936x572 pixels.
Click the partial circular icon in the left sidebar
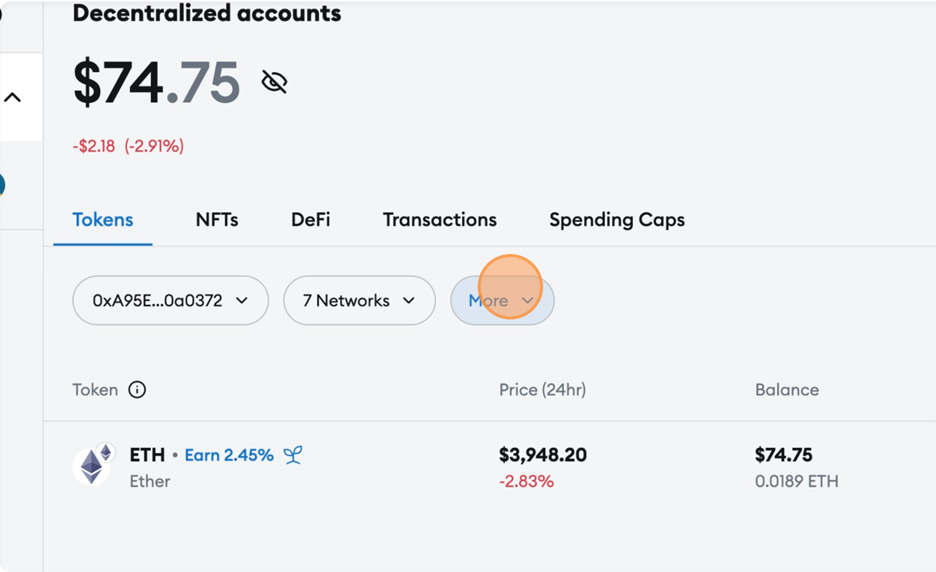(2, 185)
